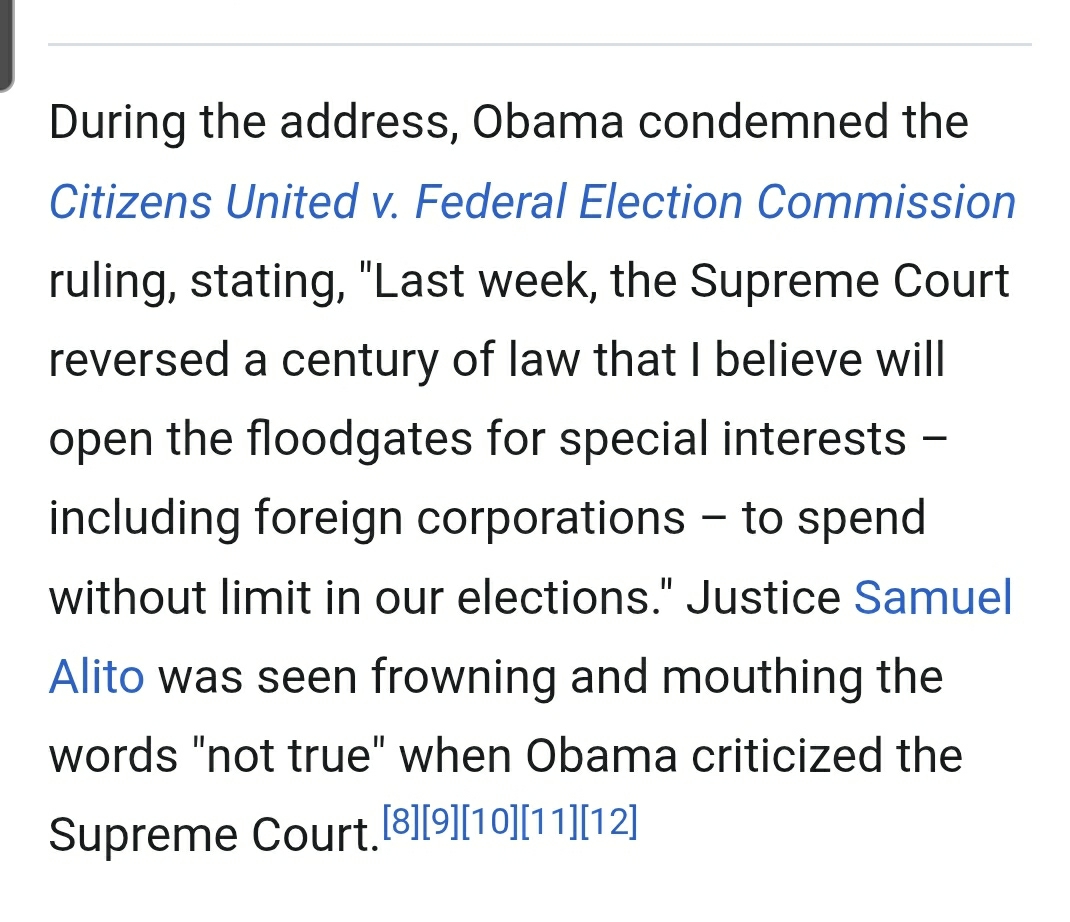Screen dimensions: 1070x922
Task: Click the phrase "foreign corporations"
Action: pos(467,518)
